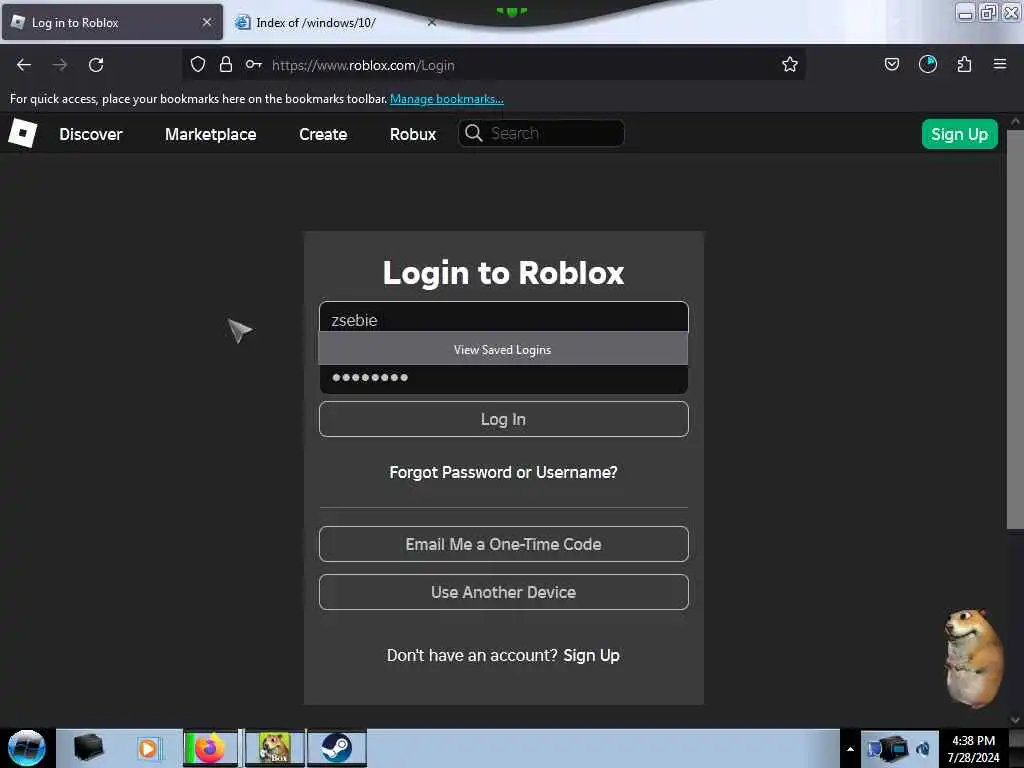
Task: Open the Manage bookmarks link
Action: pos(447,99)
